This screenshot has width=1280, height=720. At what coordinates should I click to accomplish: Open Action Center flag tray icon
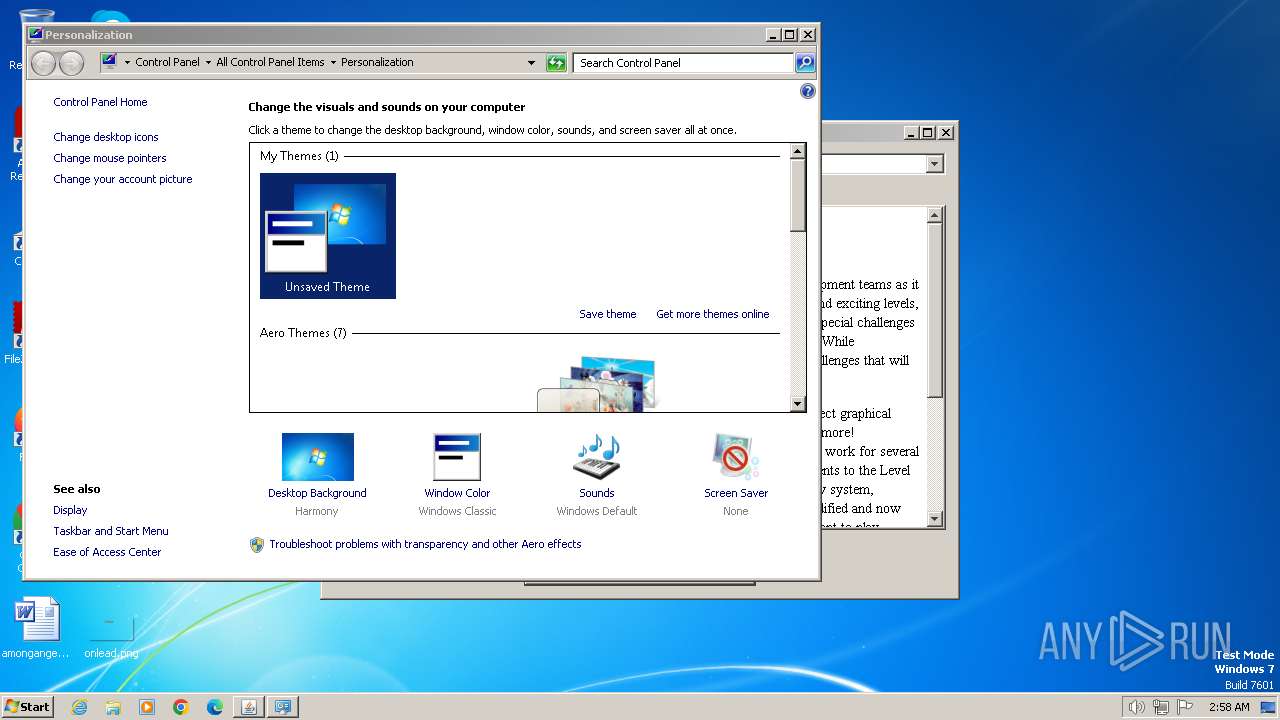pos(1185,707)
